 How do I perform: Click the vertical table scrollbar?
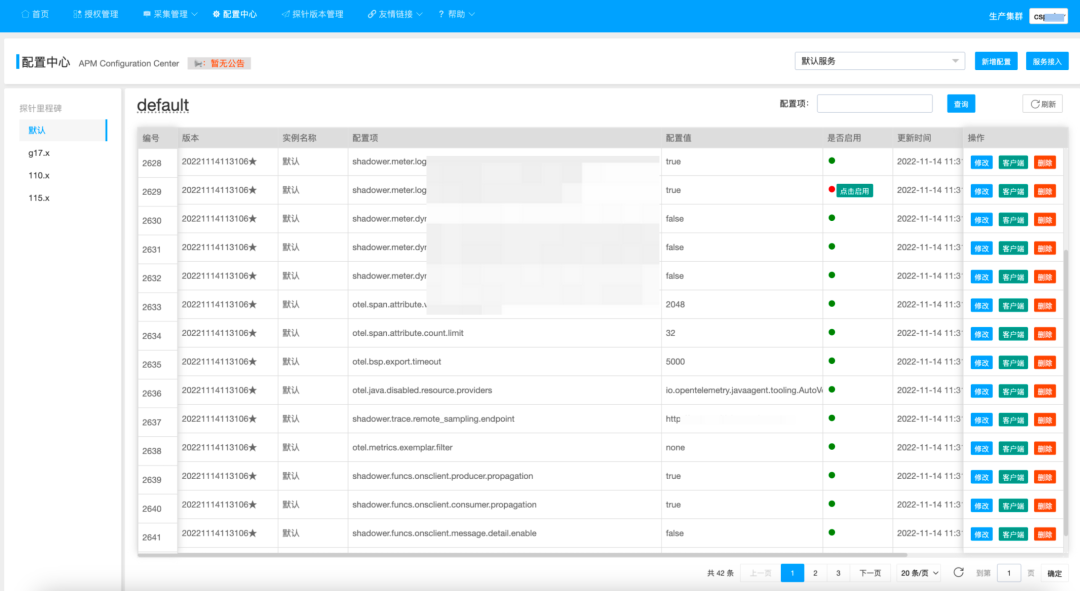click(1066, 393)
